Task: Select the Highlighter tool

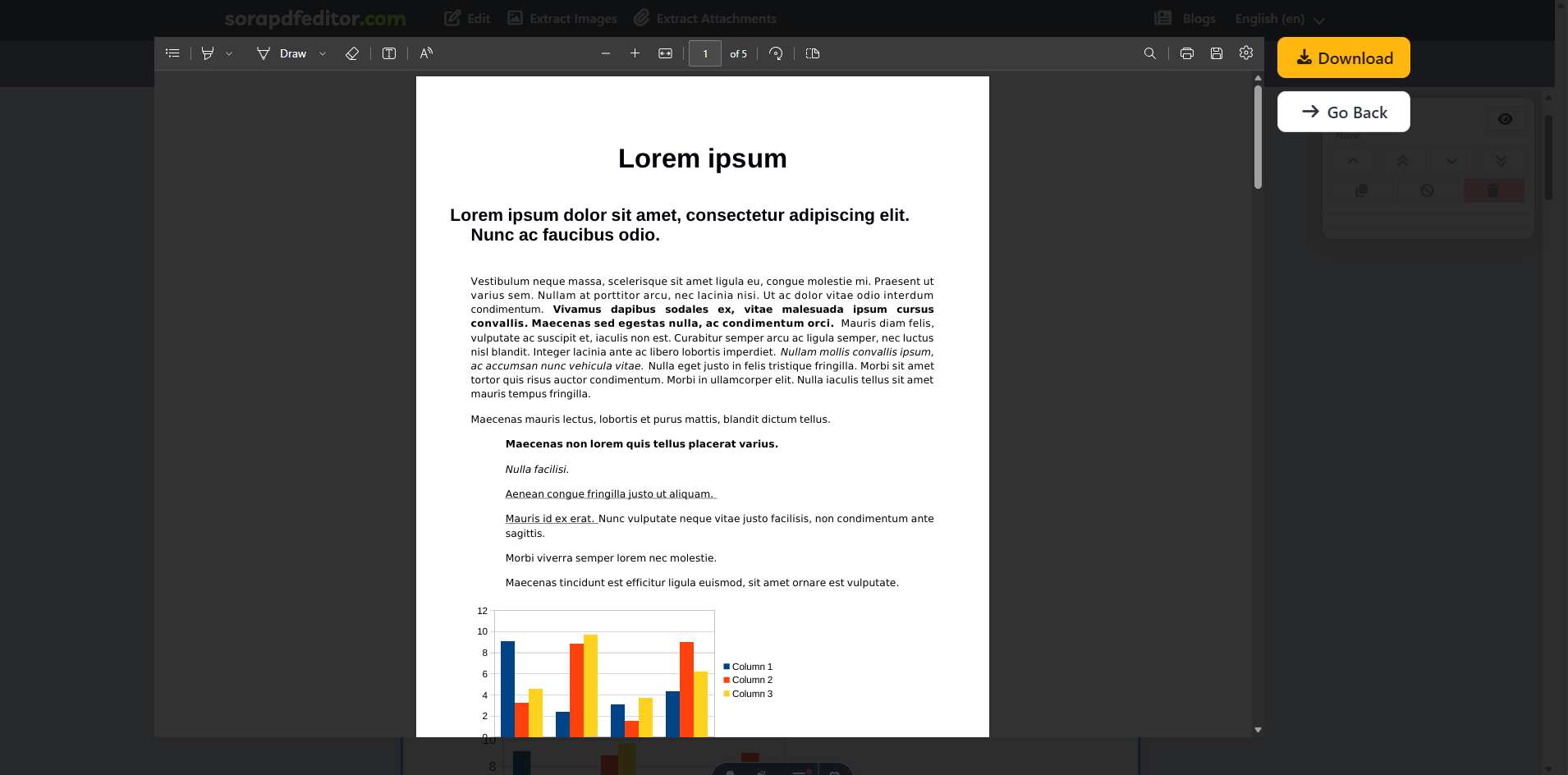Action: [x=208, y=53]
